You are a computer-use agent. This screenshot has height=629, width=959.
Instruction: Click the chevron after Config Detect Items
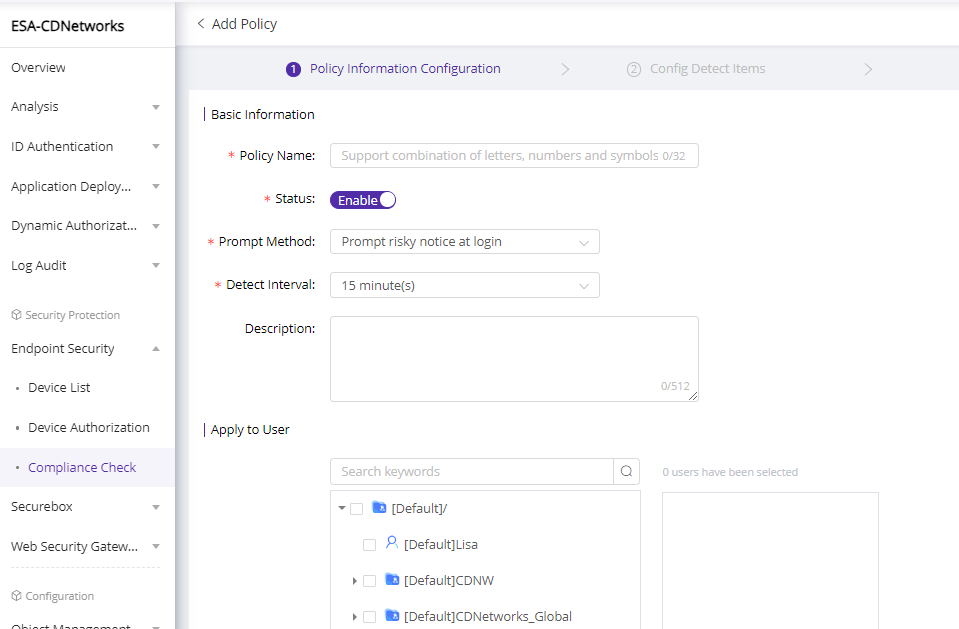pyautogui.click(x=868, y=69)
